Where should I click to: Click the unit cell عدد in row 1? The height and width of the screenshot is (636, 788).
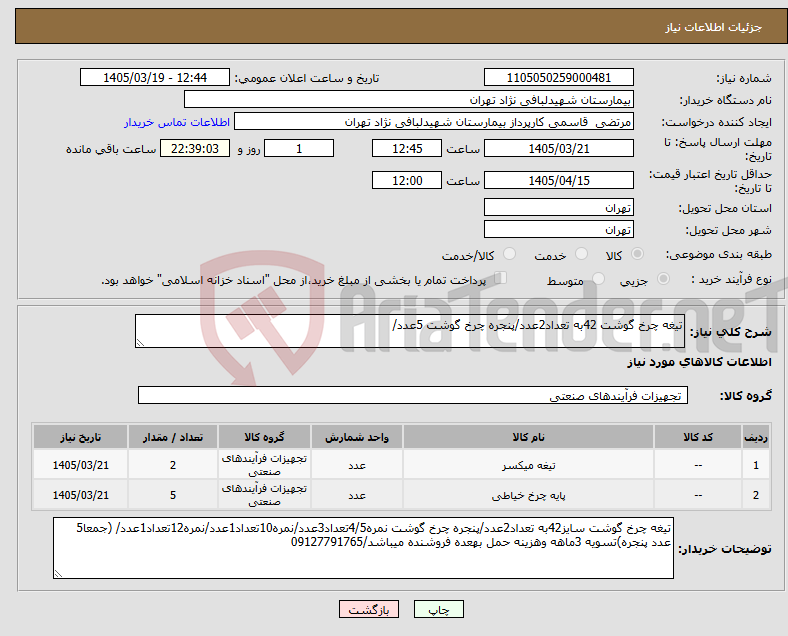click(357, 465)
